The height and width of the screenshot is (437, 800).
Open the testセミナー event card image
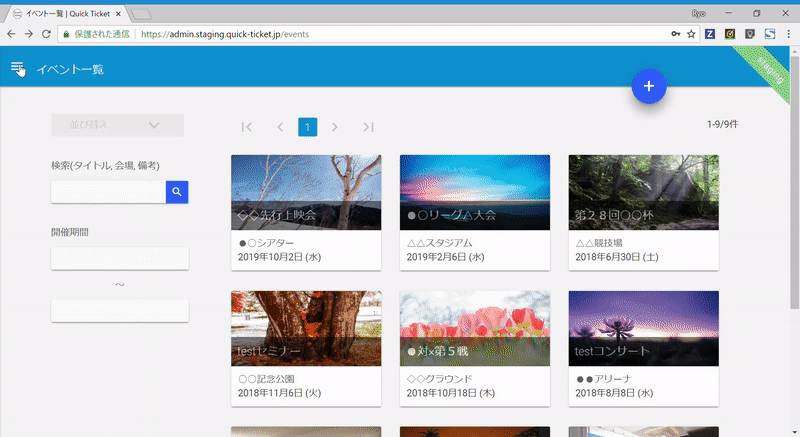[306, 328]
